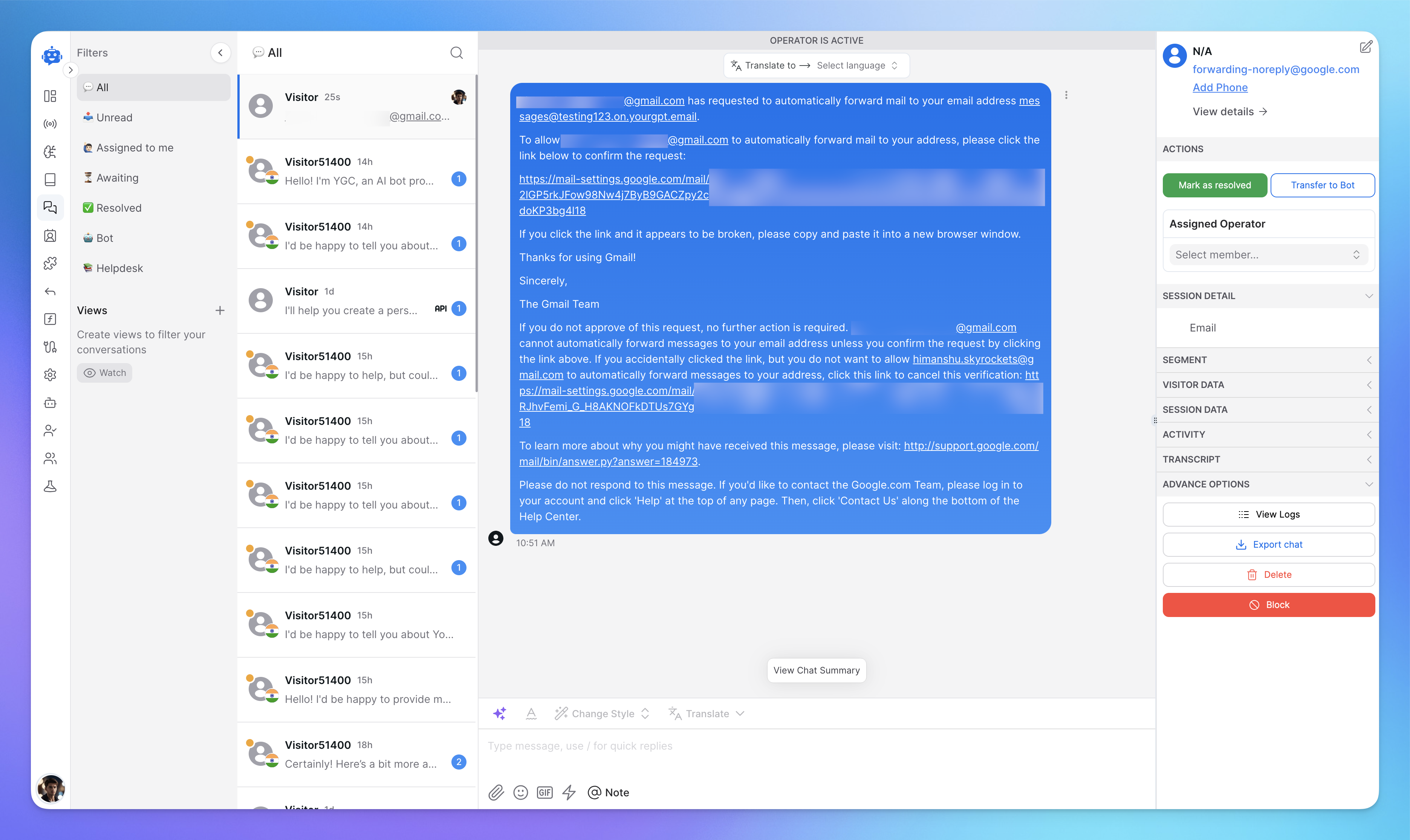Click the View Logs button
The image size is (1410, 840).
1268,515
